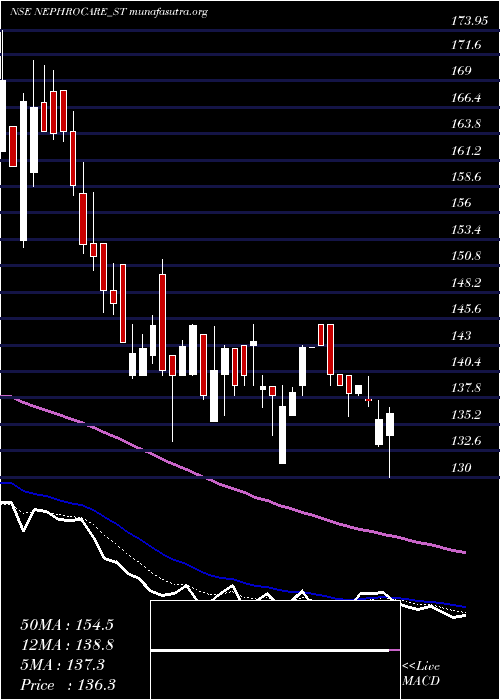
Task: Click the 50MA : 154.5 readout
Action: (67, 625)
